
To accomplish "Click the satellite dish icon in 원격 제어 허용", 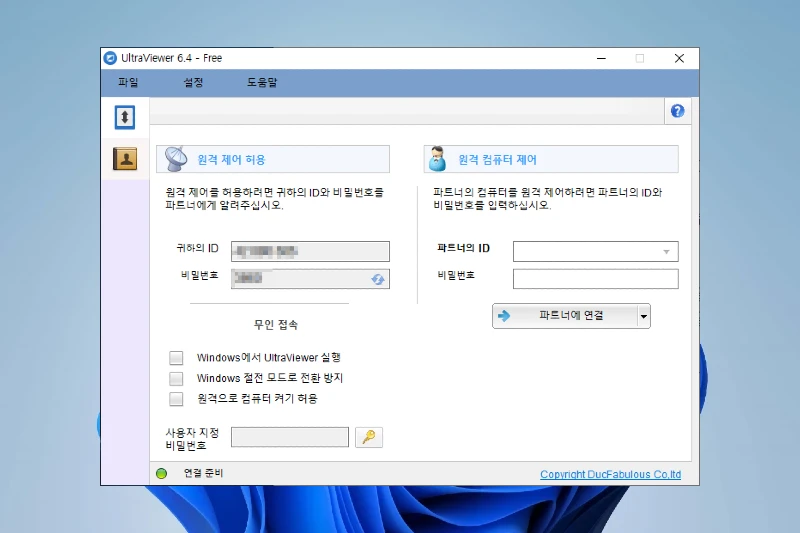I will click(x=176, y=159).
